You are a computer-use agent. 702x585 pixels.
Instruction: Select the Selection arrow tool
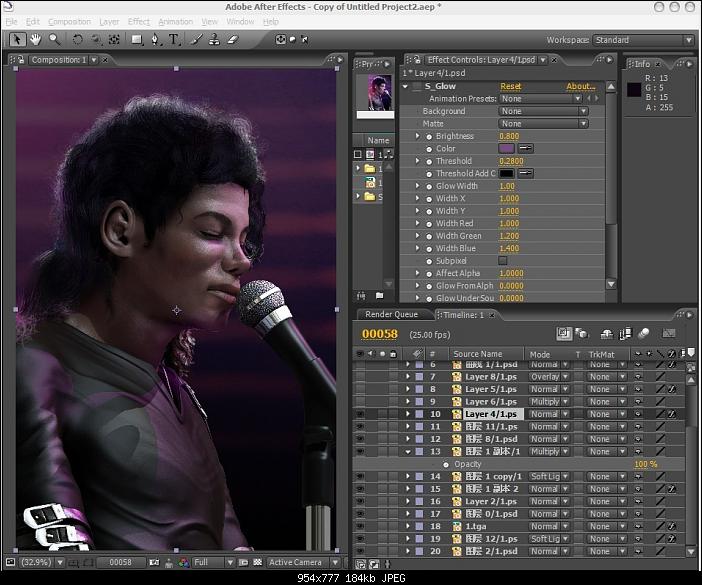click(x=17, y=40)
